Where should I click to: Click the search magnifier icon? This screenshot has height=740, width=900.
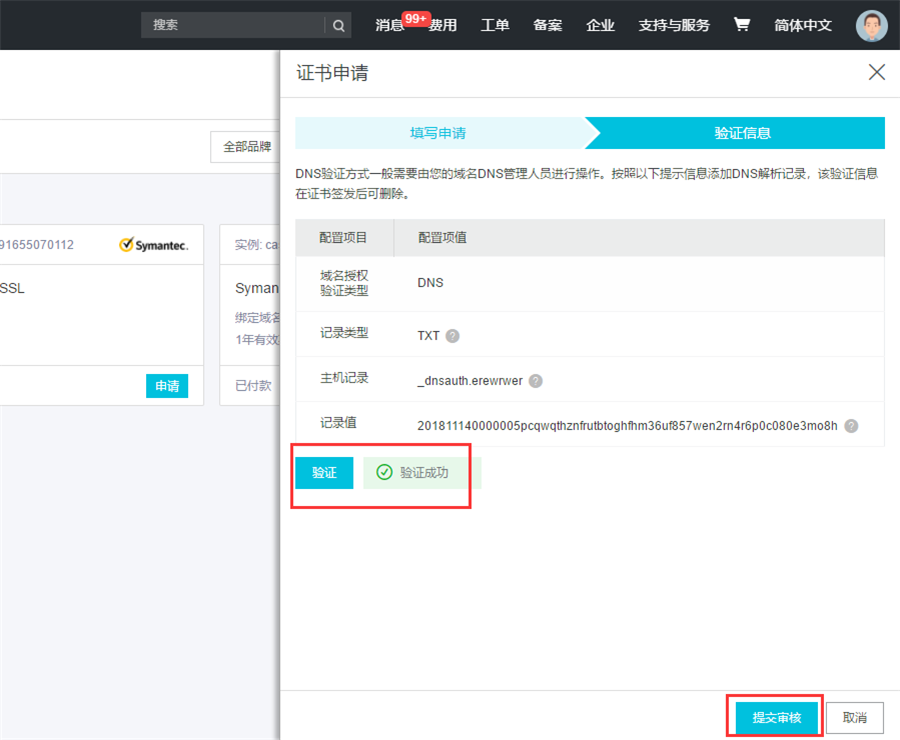click(339, 25)
